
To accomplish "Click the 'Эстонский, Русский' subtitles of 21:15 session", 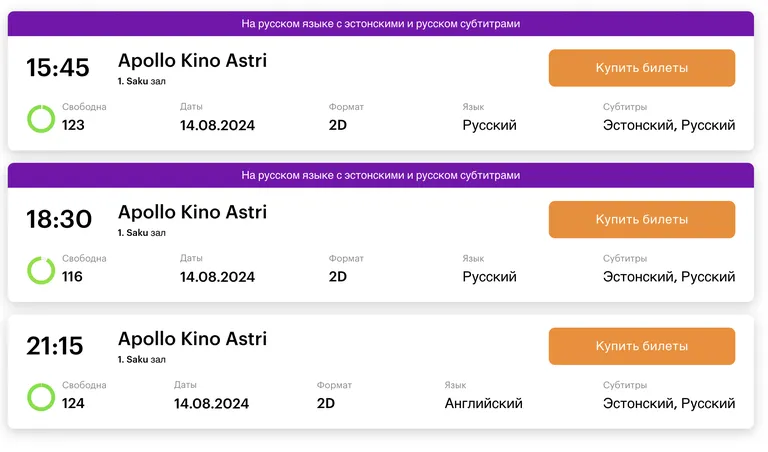I will point(669,404).
